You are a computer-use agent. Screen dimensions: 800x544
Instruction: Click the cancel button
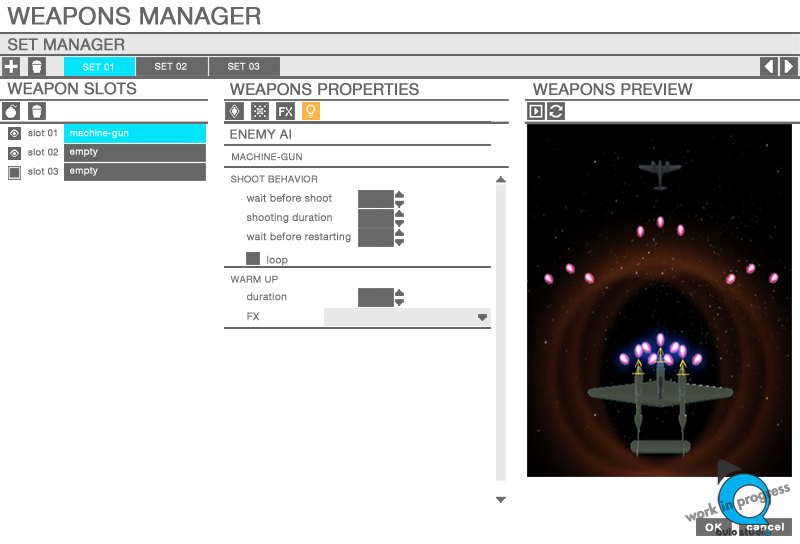point(765,527)
